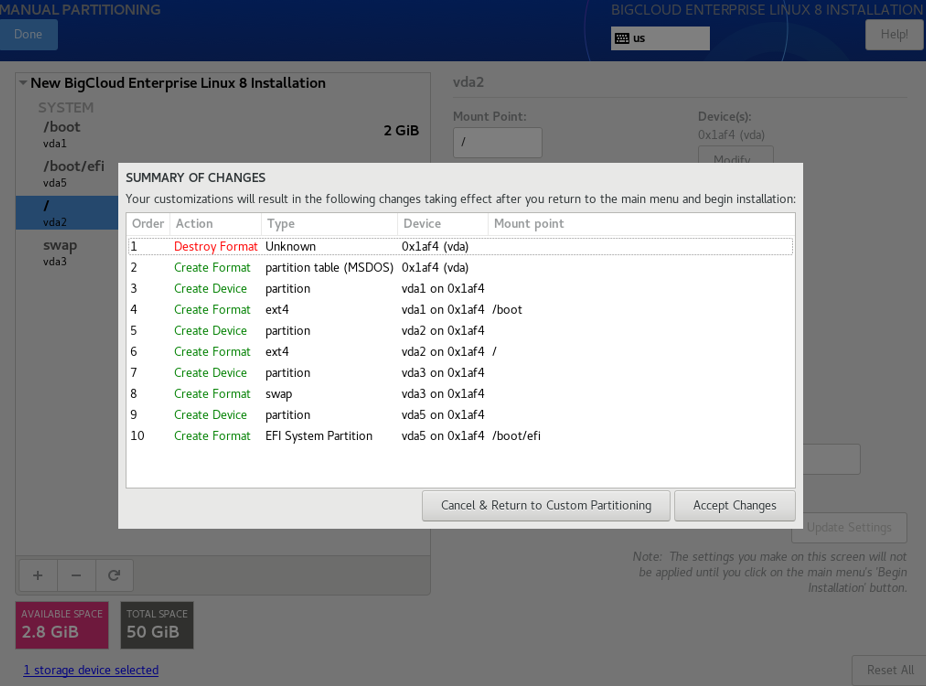This screenshot has width=926, height=686.
Task: Select the / vda2 partition entry
Action: (67, 213)
